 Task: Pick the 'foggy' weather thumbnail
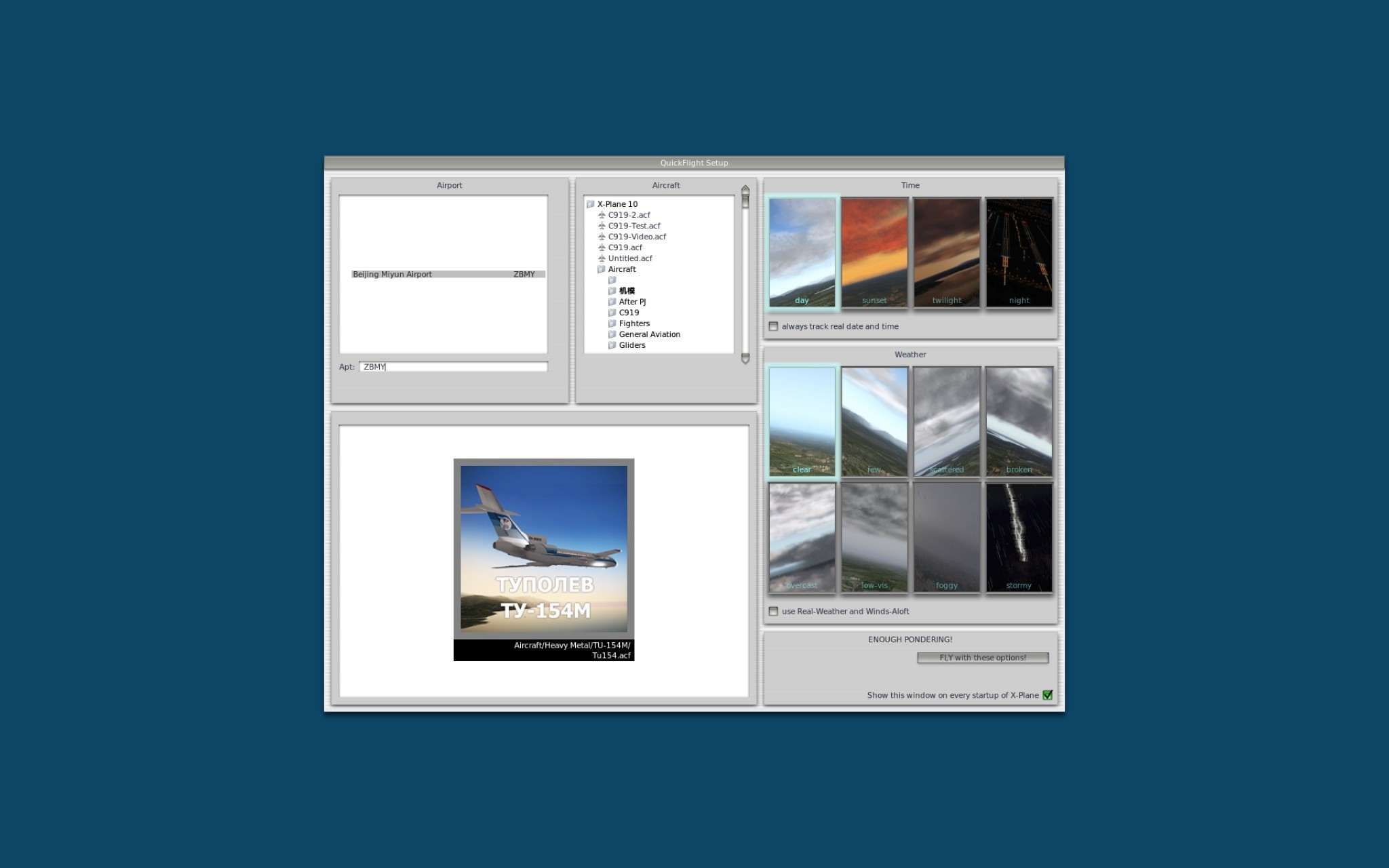pos(947,537)
